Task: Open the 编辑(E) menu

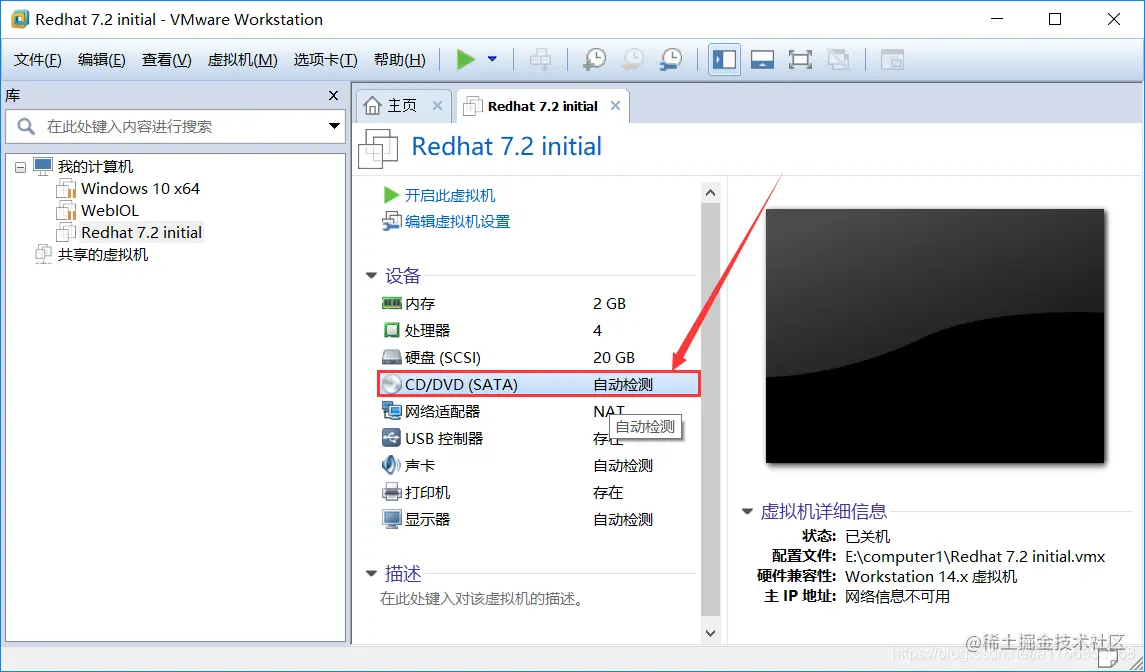Action: click(x=102, y=60)
